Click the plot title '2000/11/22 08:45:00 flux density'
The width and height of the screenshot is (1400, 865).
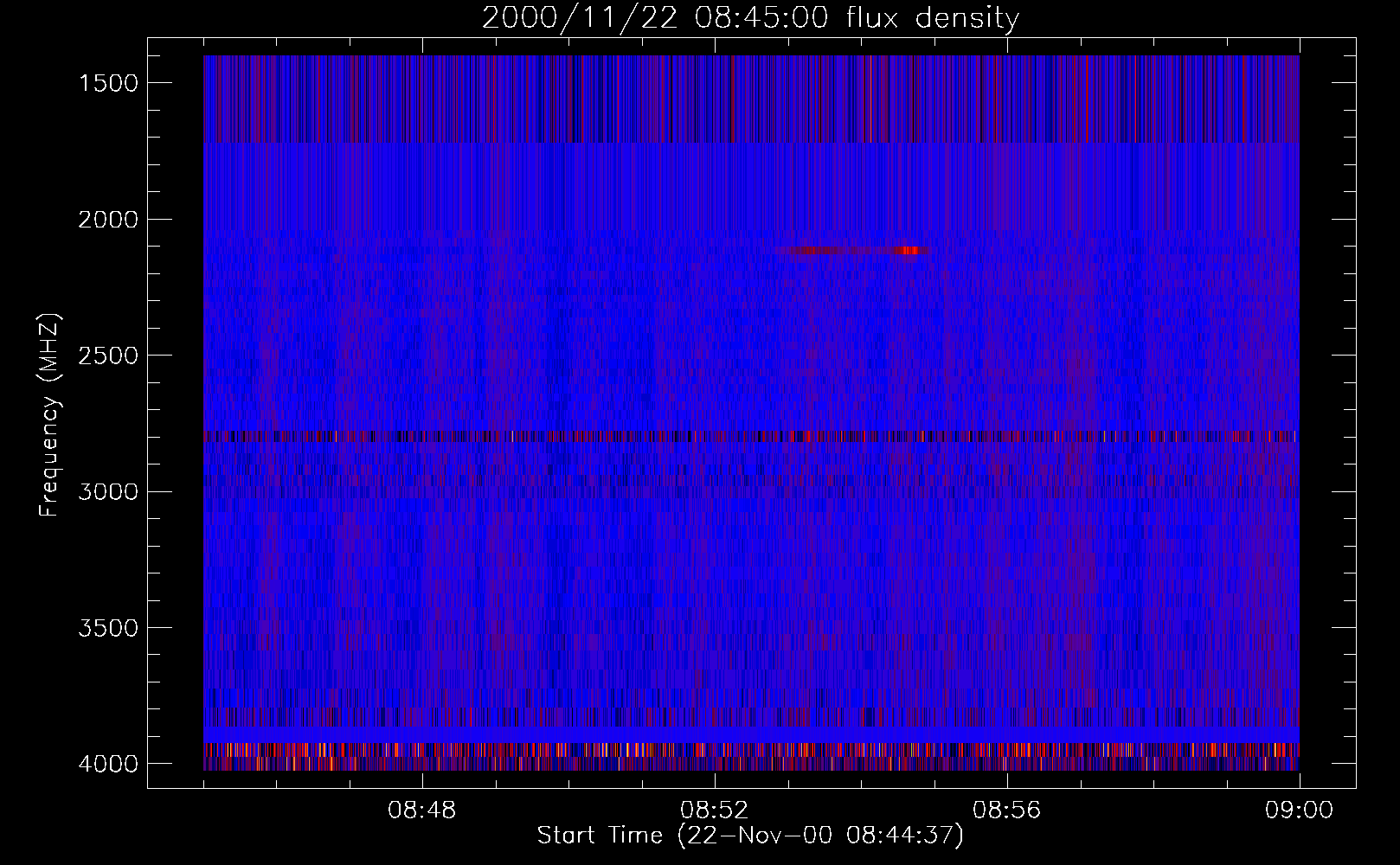750,18
